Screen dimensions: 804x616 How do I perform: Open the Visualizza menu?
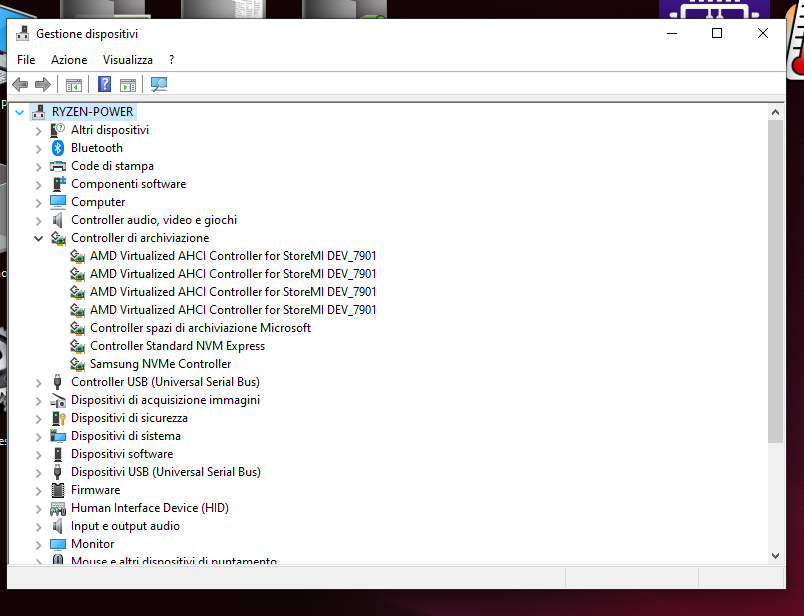click(x=128, y=59)
